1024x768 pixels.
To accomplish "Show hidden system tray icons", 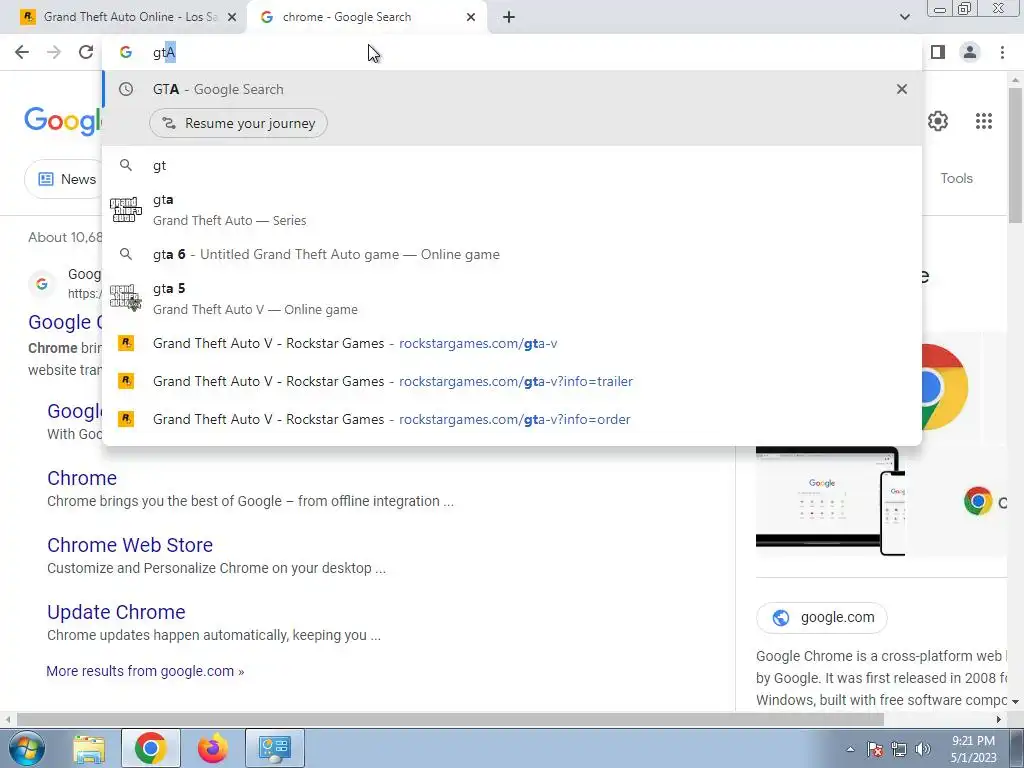I will (850, 749).
